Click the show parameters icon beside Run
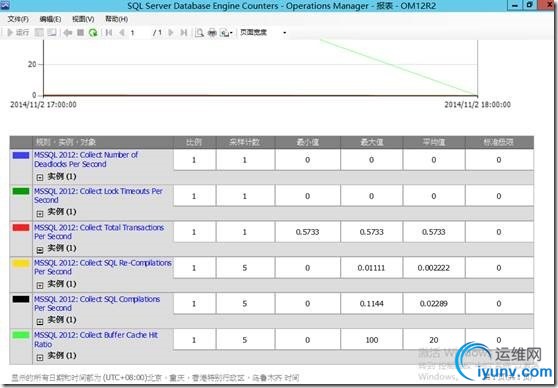Viewport: 558px width, 388px height. click(x=39, y=32)
